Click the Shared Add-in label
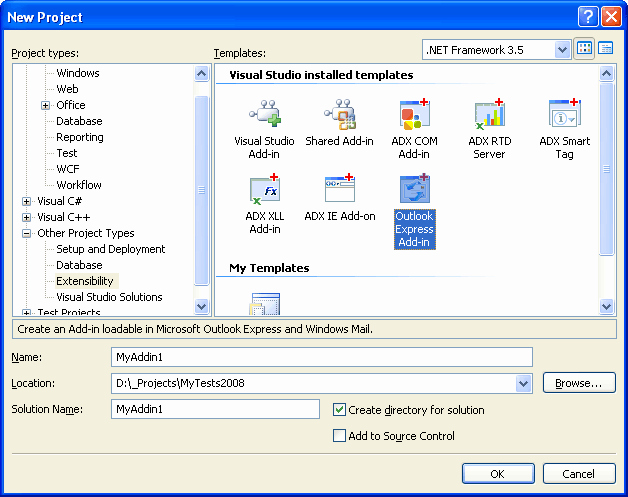The image size is (628, 497). (339, 141)
